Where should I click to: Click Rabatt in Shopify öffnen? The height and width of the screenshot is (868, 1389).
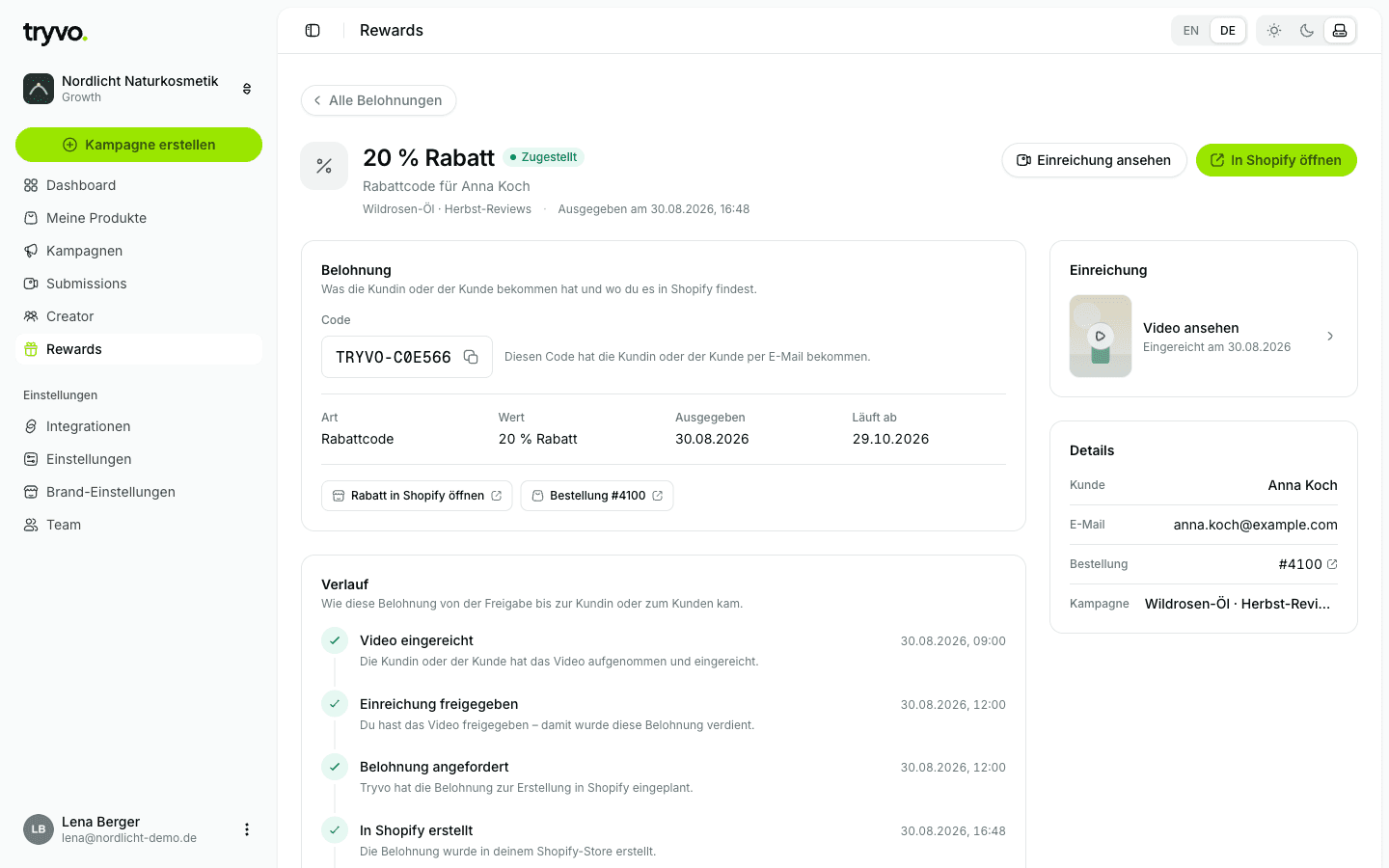coord(417,496)
